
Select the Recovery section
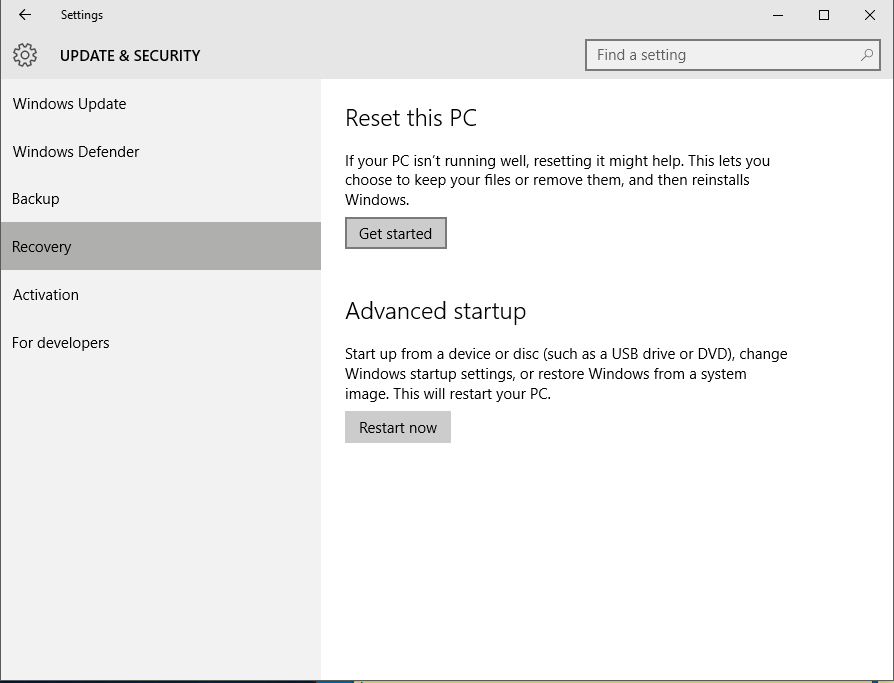(160, 246)
